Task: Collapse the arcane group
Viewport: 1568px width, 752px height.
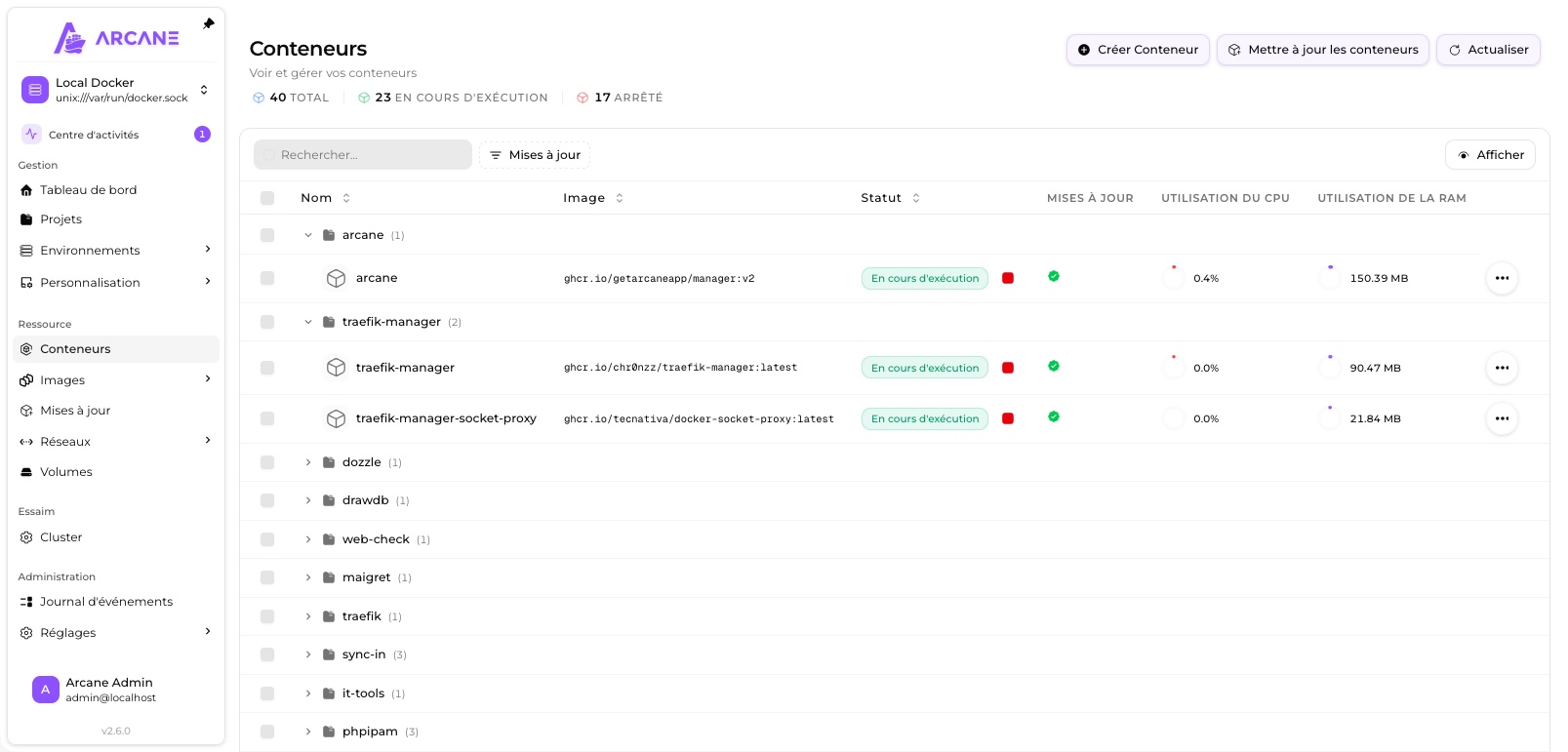Action: [308, 235]
